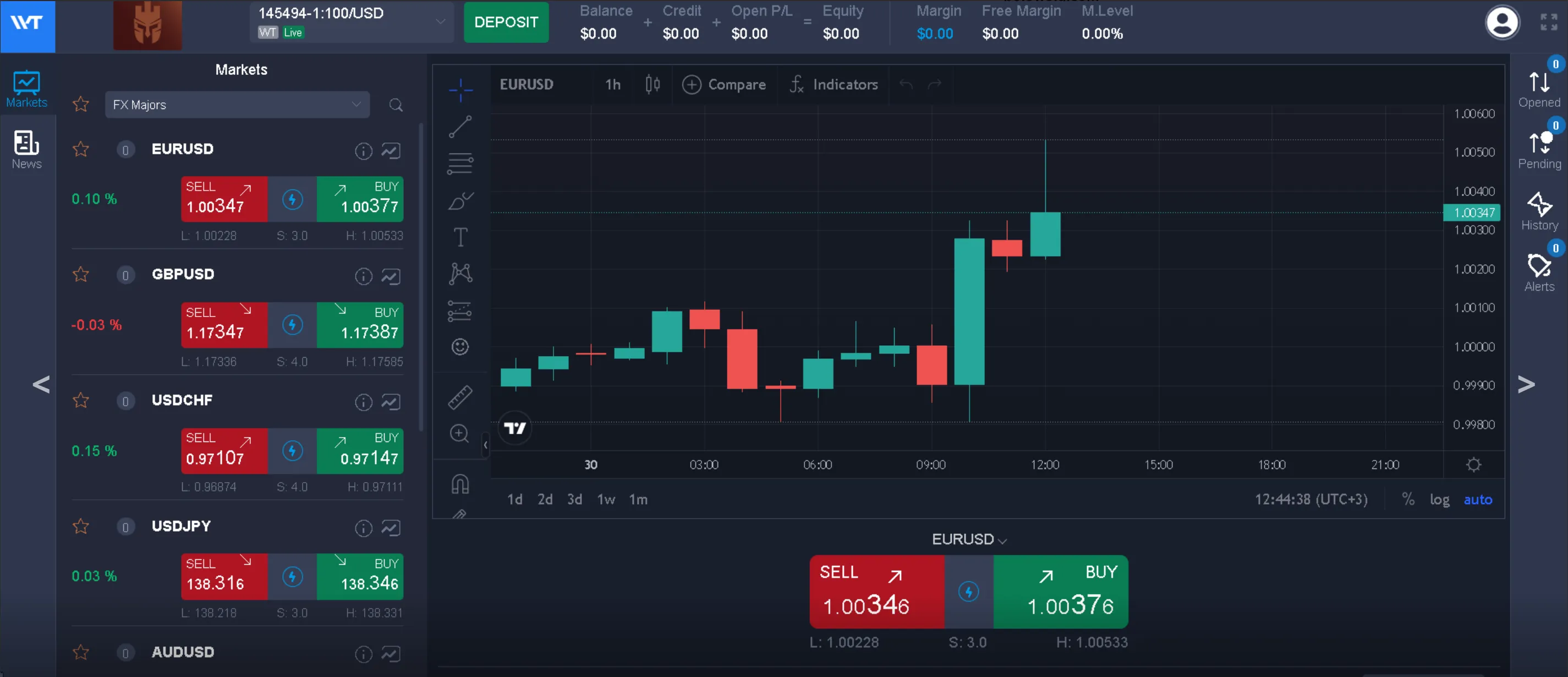The height and width of the screenshot is (677, 1568).
Task: Select the 1w date range
Action: click(606, 500)
